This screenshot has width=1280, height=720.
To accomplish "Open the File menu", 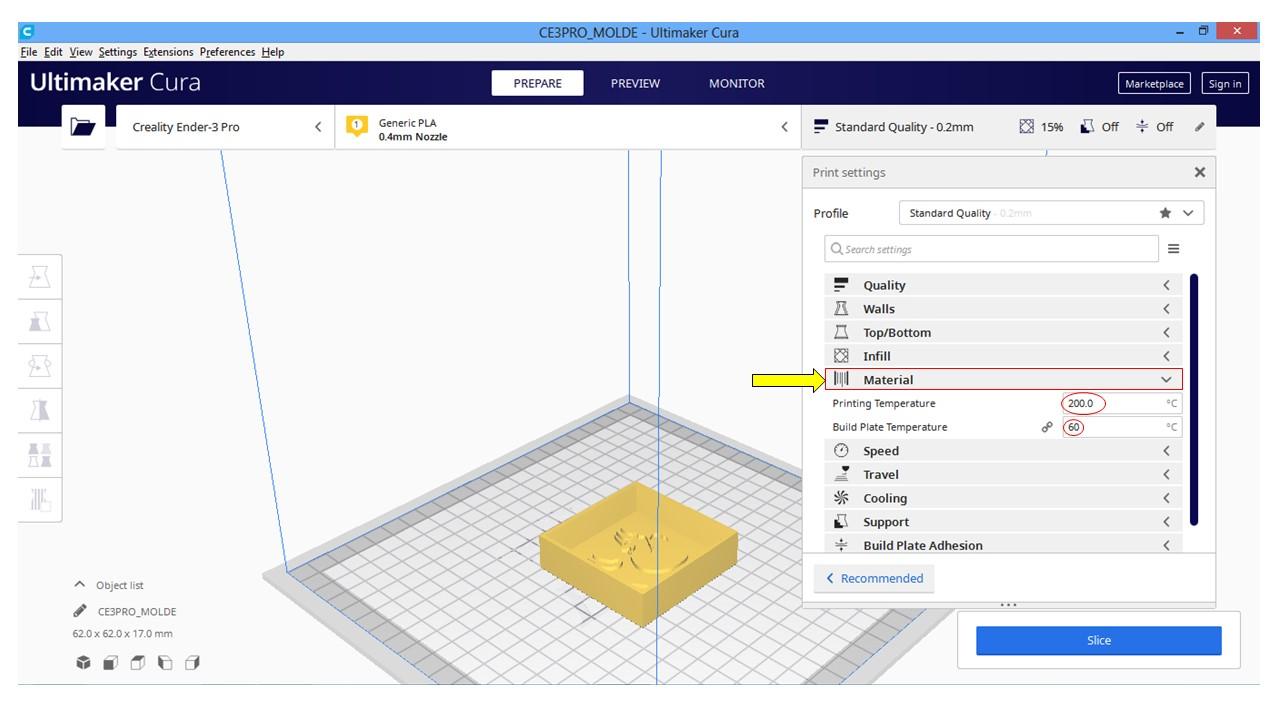I will click(x=29, y=52).
